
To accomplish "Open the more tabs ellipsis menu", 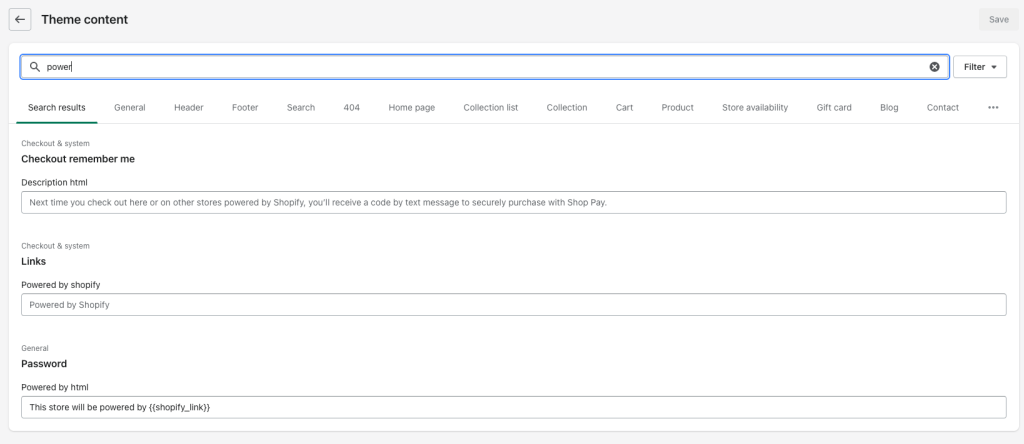I will [x=993, y=108].
